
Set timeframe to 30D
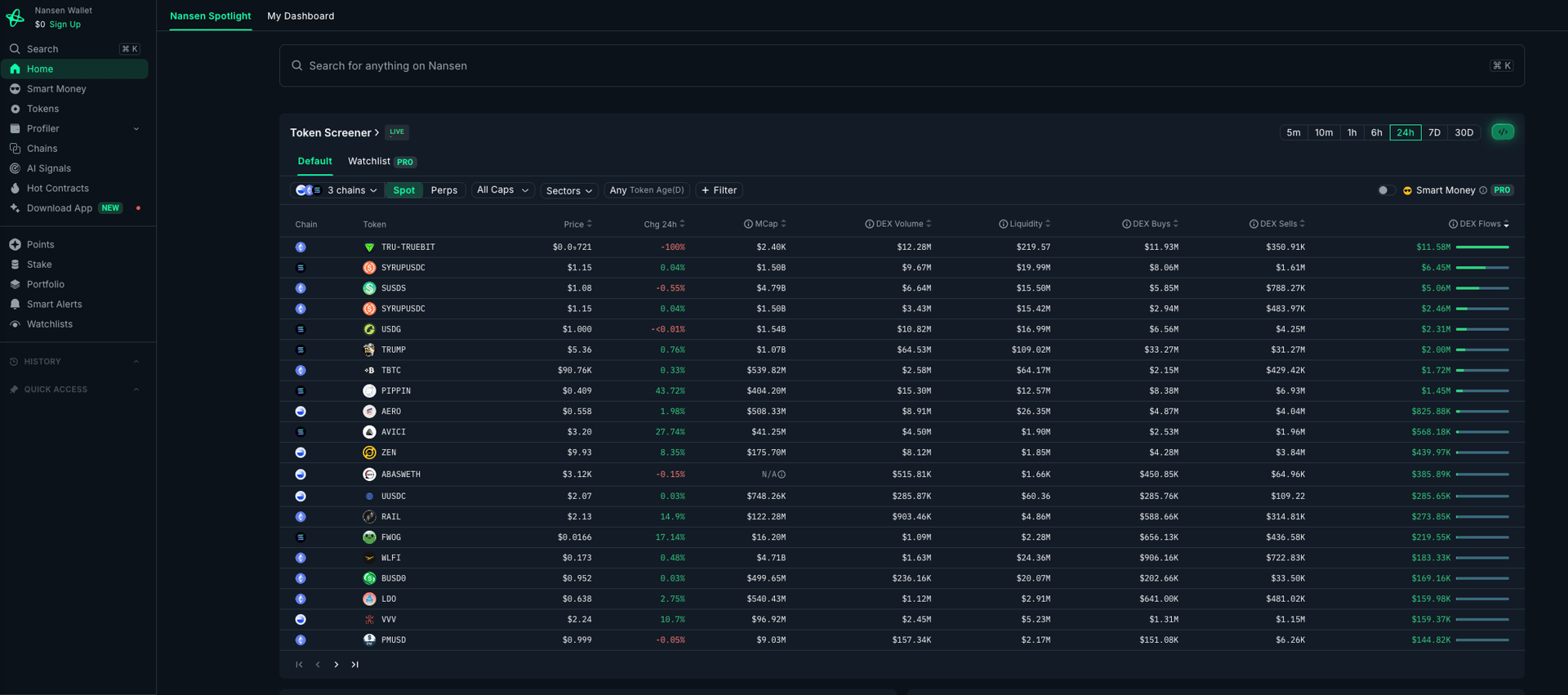[1464, 132]
